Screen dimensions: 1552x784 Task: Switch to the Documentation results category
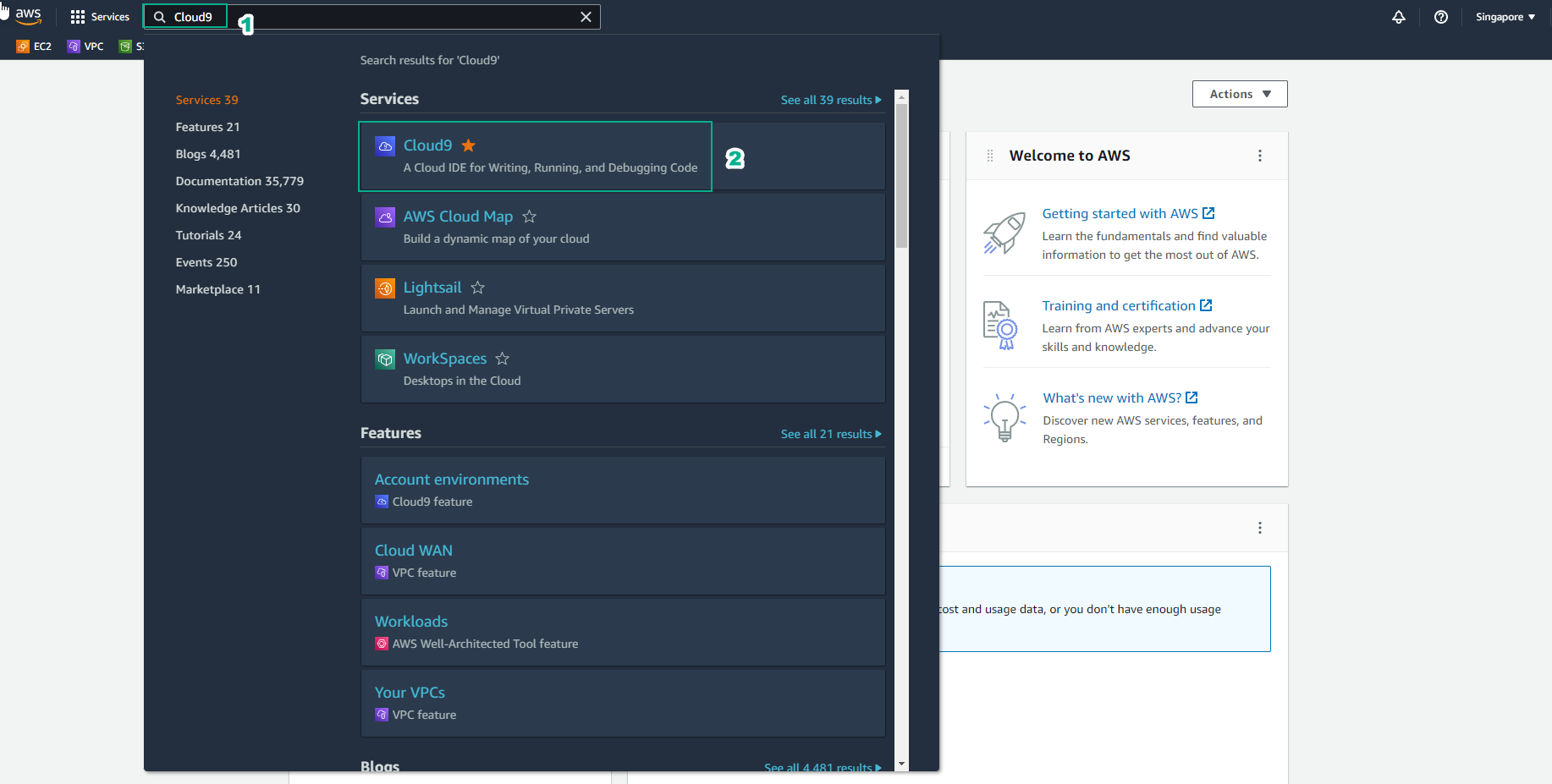[239, 181]
